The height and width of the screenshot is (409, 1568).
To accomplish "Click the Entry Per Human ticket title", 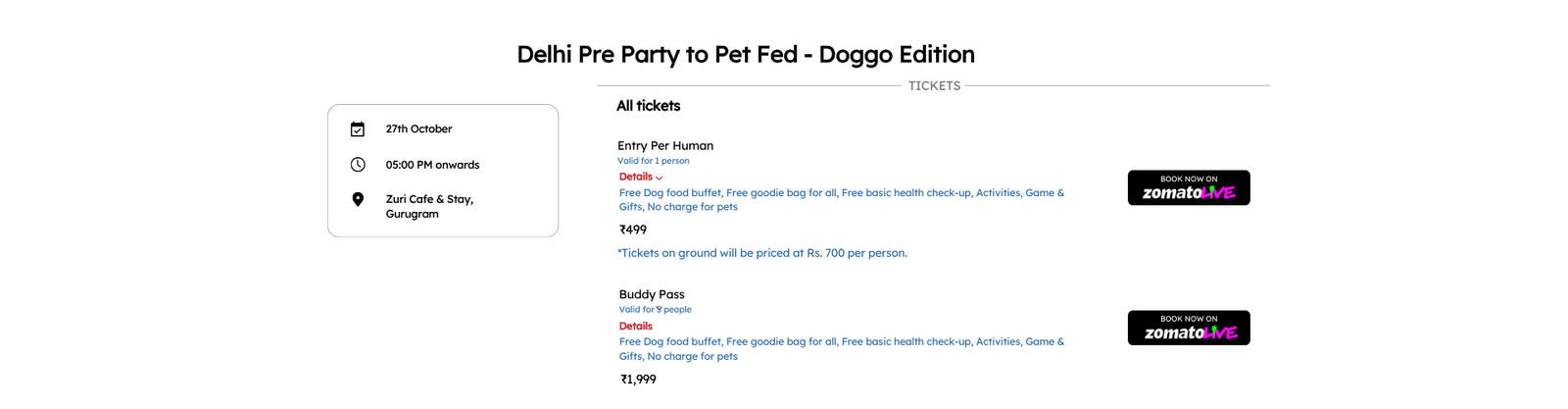I will pos(665,146).
